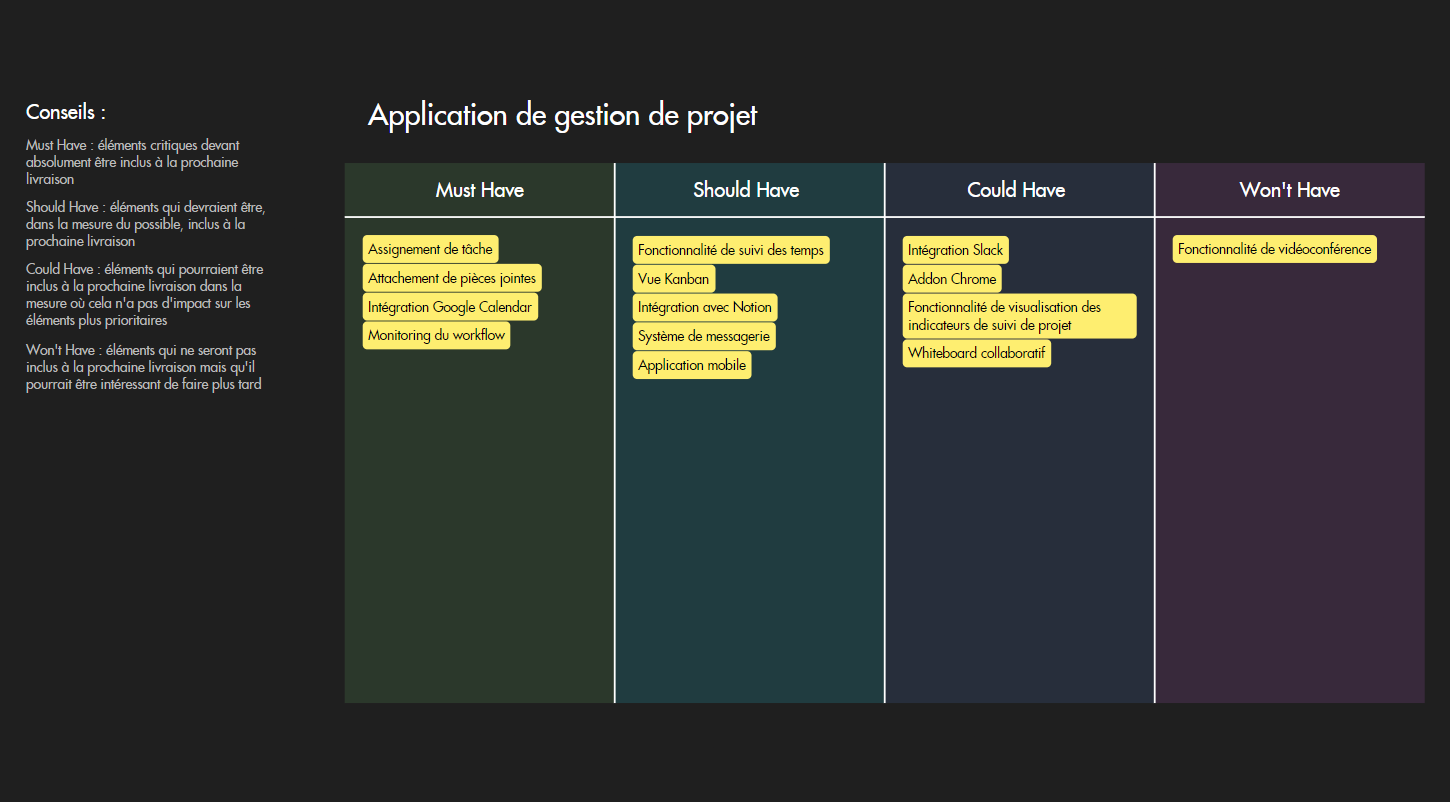Select the 'Intégration avec Notion' card
The width and height of the screenshot is (1450, 802).
(705, 307)
